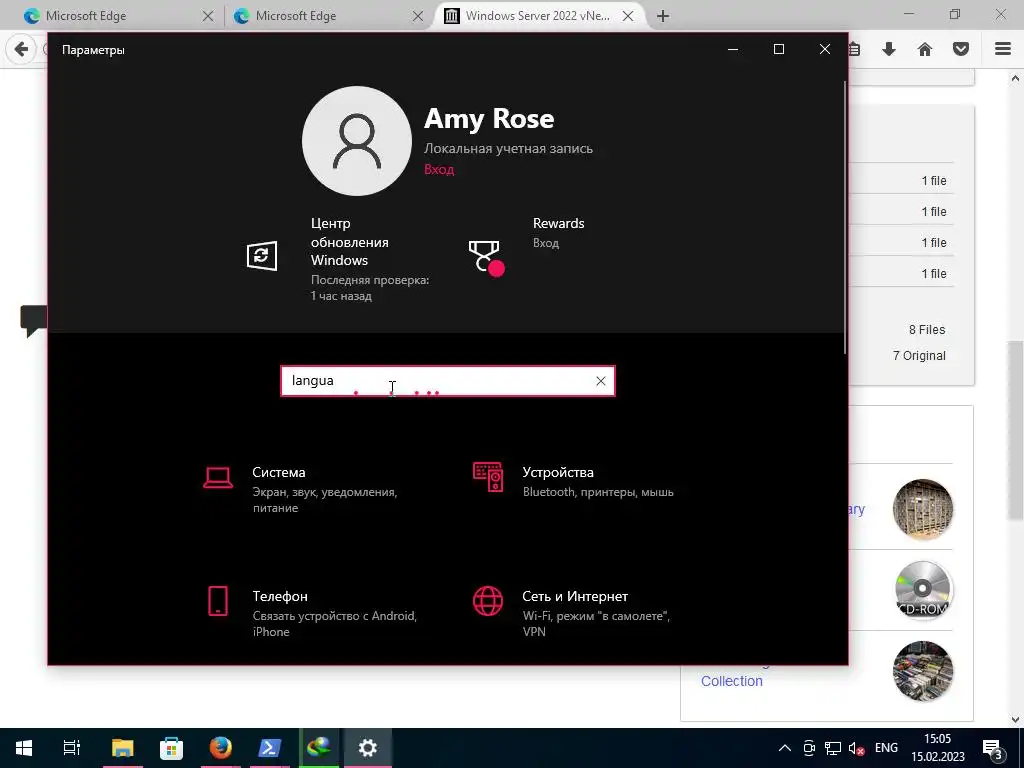This screenshot has height=768, width=1024.
Task: Click the Windows Update refresh icon
Action: [262, 255]
